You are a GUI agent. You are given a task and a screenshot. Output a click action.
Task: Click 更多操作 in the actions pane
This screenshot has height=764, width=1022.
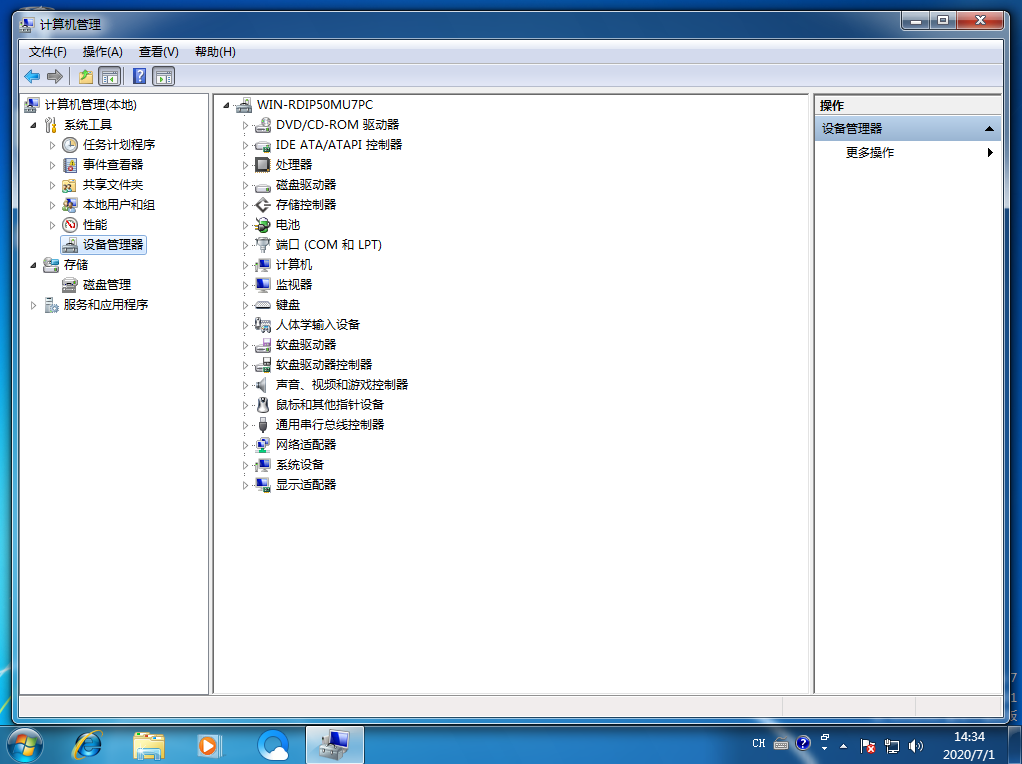870,153
